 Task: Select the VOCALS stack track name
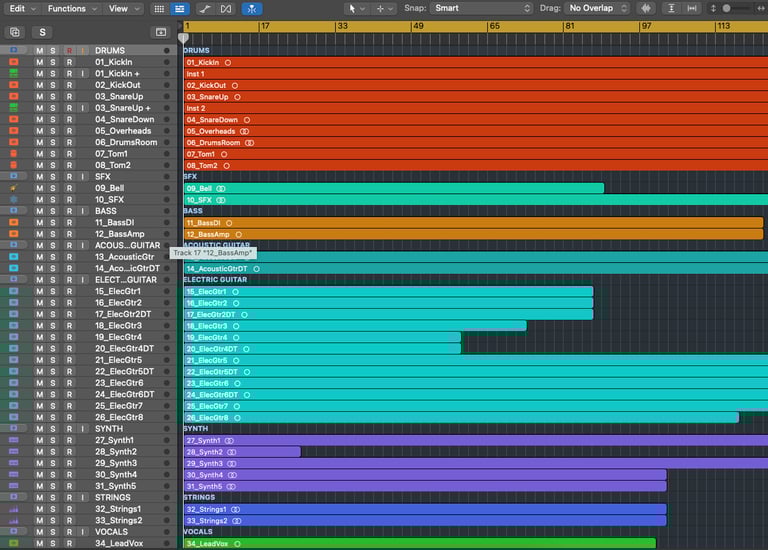point(111,532)
